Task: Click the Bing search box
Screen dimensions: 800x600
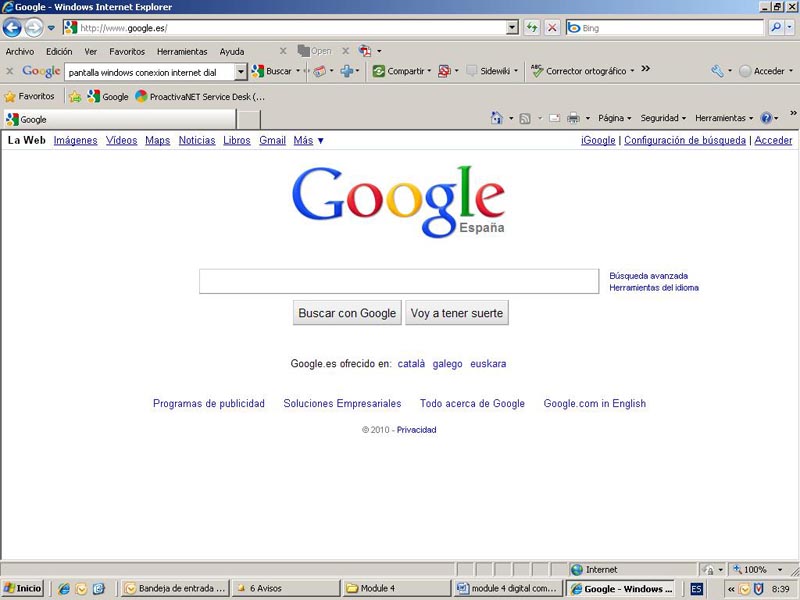Action: pyautogui.click(x=665, y=28)
